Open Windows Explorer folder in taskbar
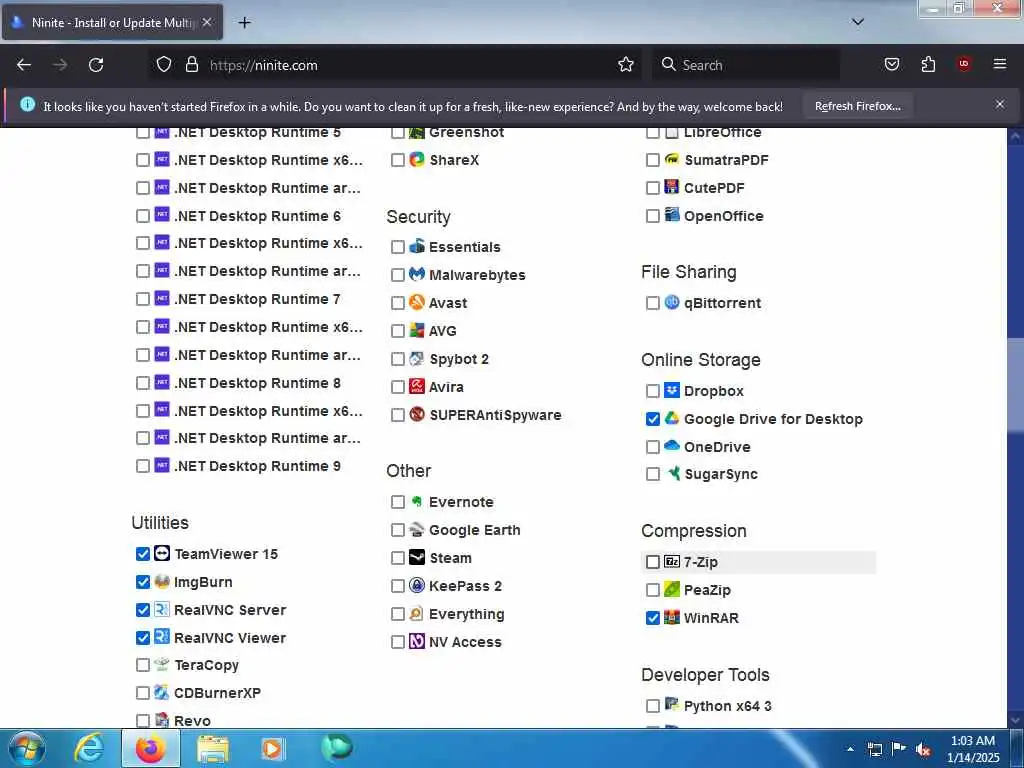Viewport: 1024px width, 768px height. [213, 749]
